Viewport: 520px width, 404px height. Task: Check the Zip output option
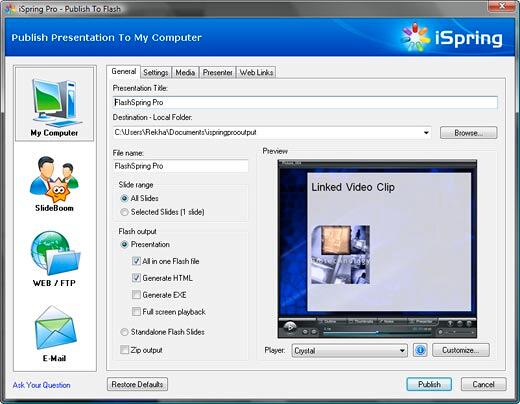point(124,350)
